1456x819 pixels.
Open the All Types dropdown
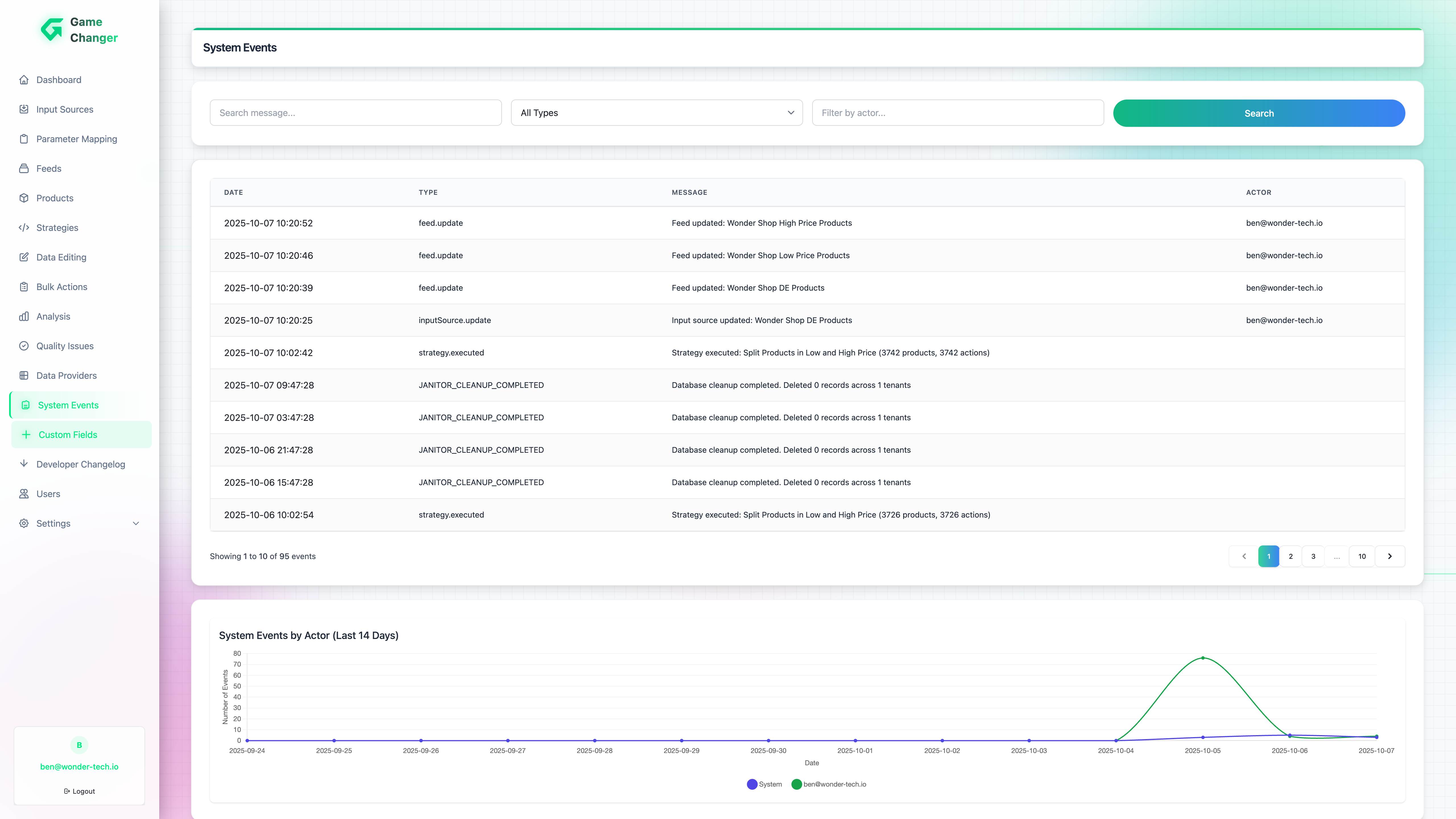point(656,113)
